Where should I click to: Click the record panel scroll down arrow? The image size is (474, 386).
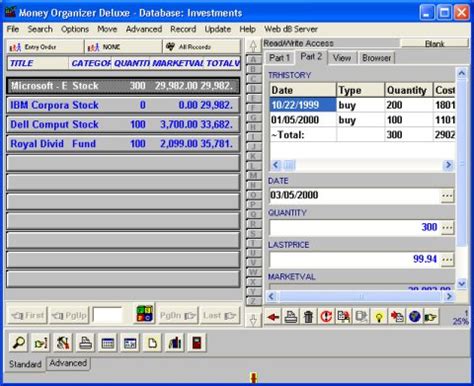click(x=462, y=284)
